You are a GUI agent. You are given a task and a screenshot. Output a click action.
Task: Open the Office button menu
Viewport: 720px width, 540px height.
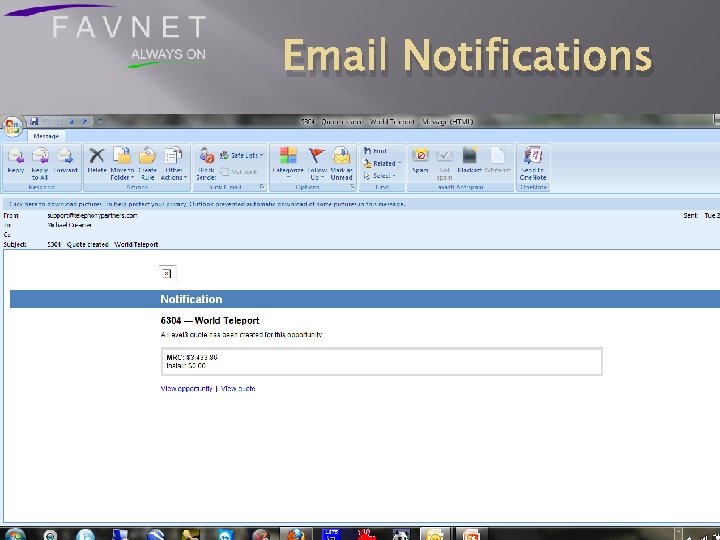point(12,126)
